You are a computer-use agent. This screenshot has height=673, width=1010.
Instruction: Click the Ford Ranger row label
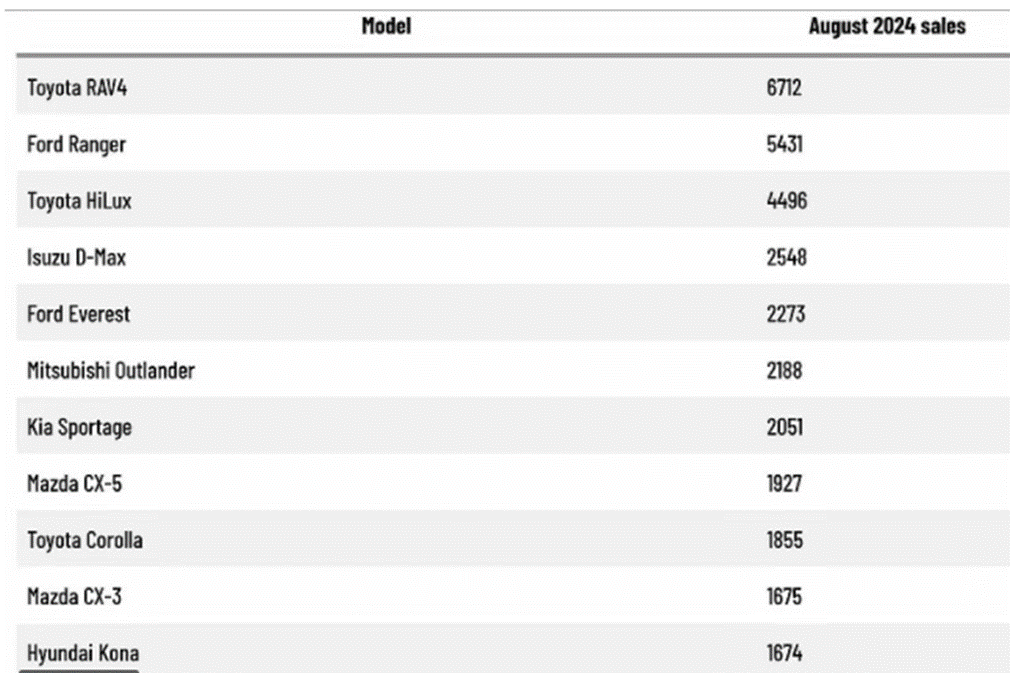(x=76, y=144)
